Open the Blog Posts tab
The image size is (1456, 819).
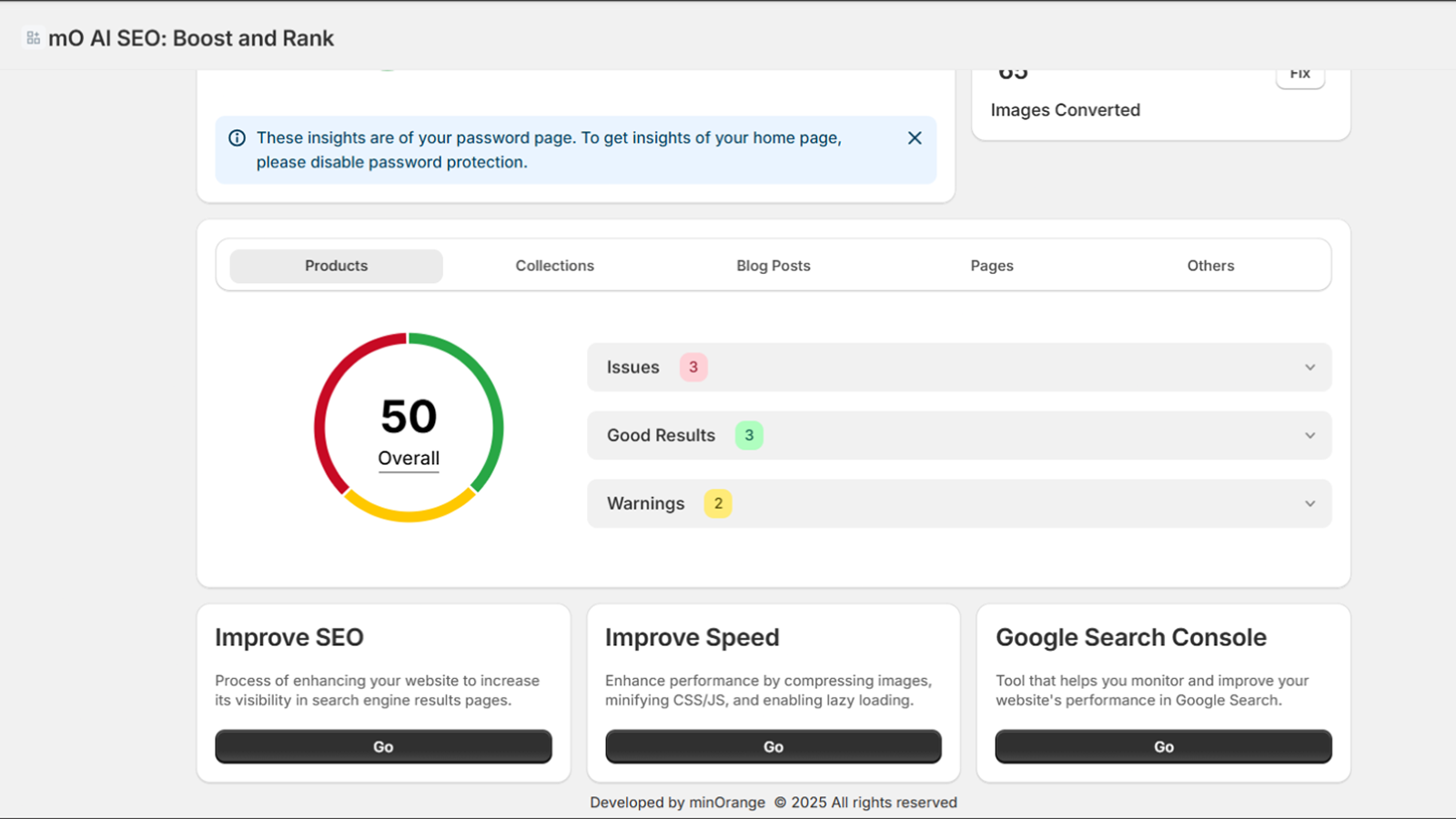pos(773,266)
